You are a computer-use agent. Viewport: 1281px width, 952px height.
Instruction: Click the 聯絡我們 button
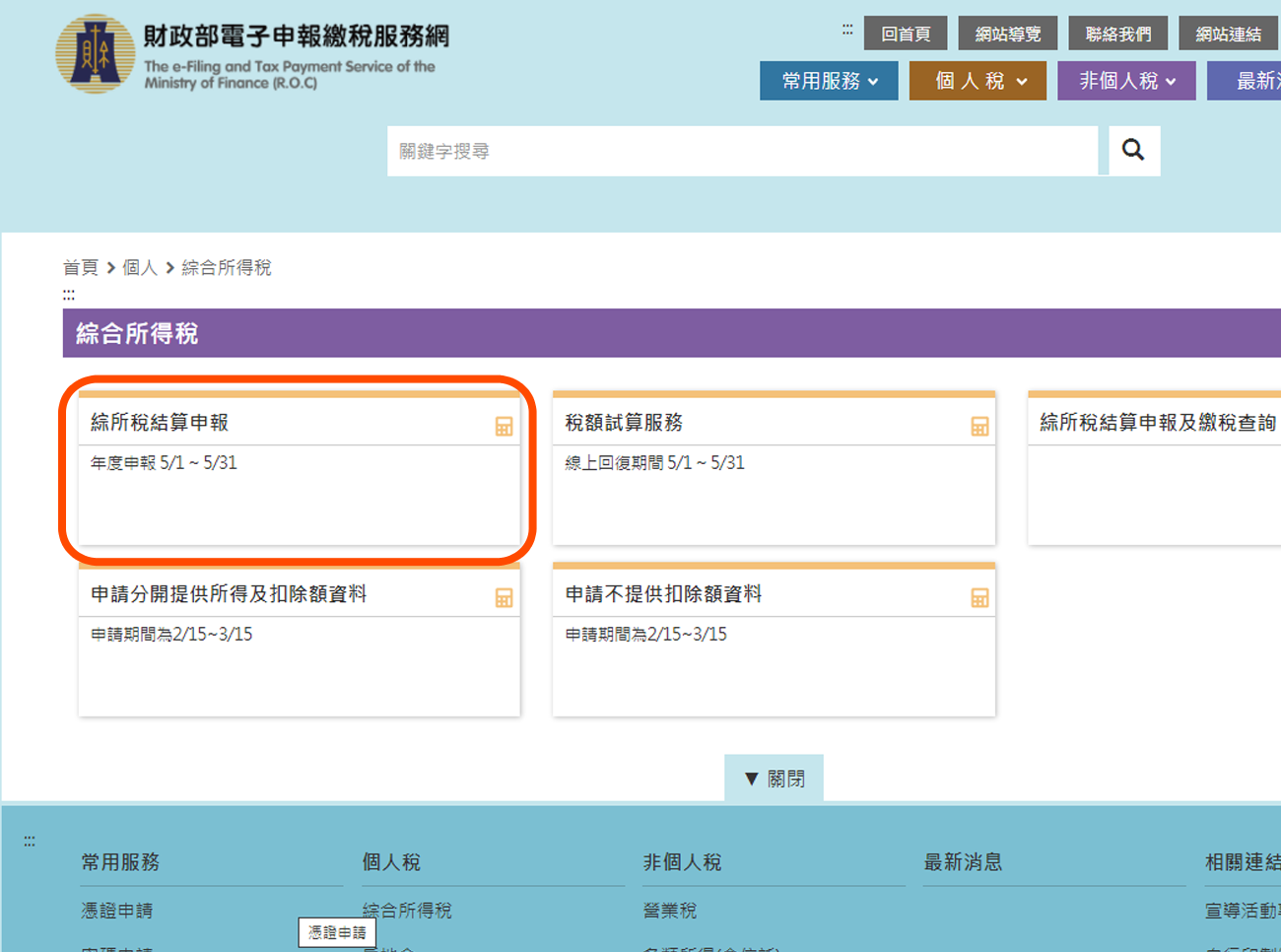pos(1117,34)
